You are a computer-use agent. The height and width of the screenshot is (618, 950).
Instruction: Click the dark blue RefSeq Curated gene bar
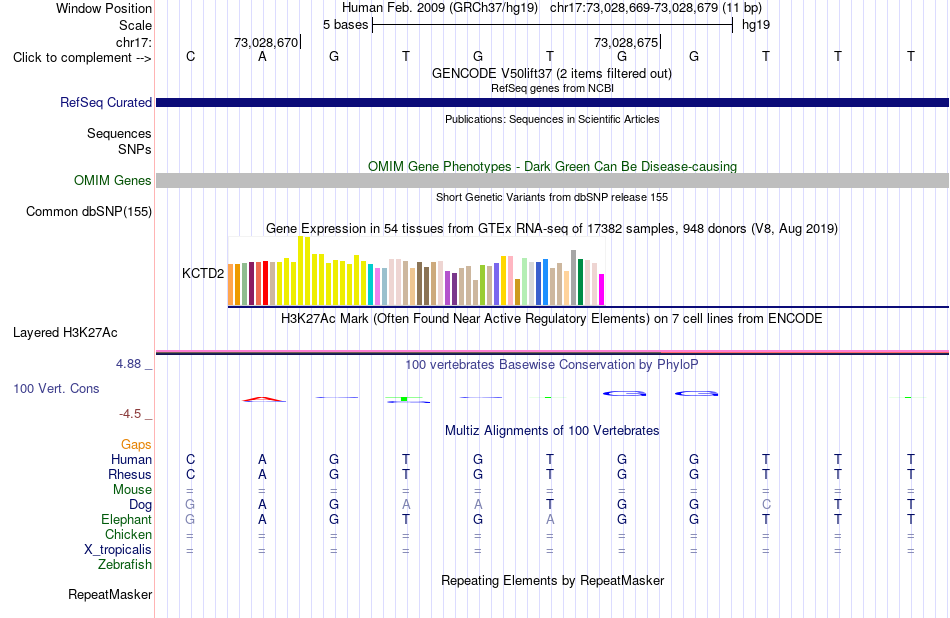(x=552, y=102)
